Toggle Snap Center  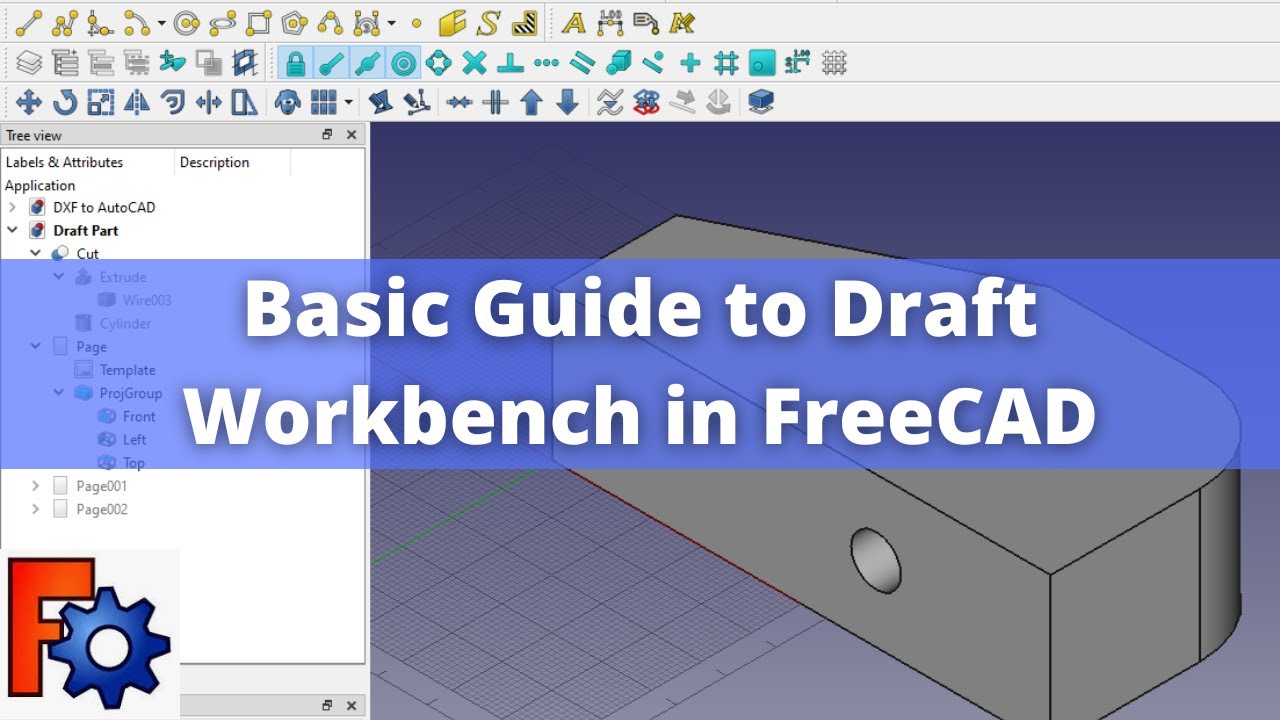[403, 63]
